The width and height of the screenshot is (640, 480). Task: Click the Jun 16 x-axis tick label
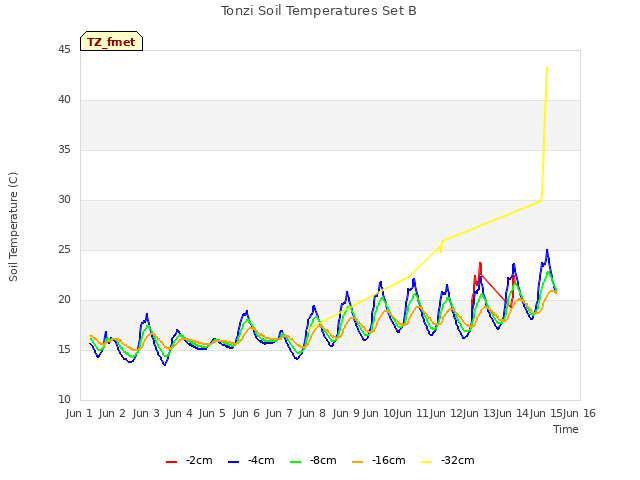click(579, 413)
